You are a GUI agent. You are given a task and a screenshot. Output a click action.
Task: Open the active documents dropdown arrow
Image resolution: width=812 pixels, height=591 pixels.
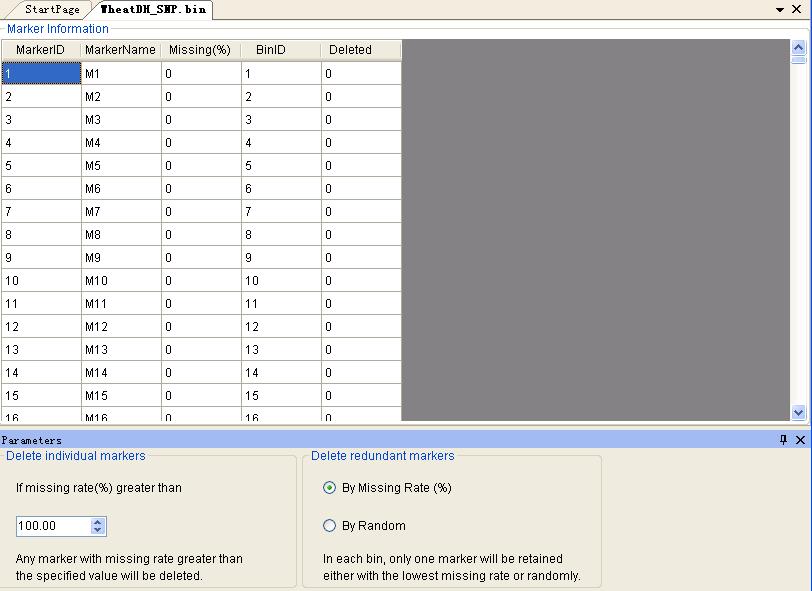(780, 9)
